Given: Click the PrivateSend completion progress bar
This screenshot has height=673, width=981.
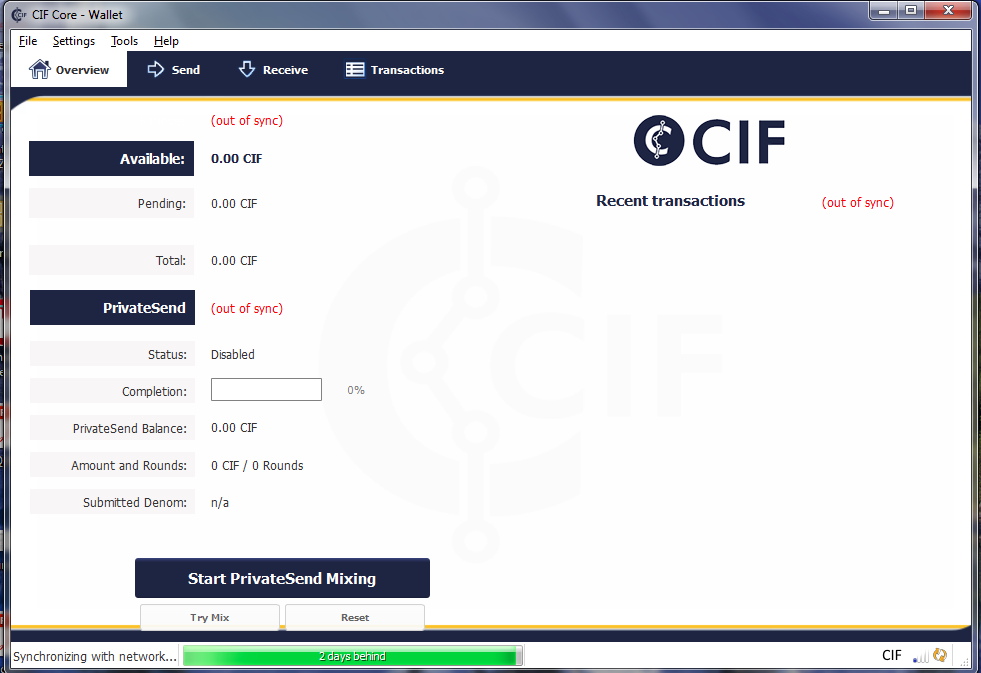Looking at the screenshot, I should [x=267, y=390].
